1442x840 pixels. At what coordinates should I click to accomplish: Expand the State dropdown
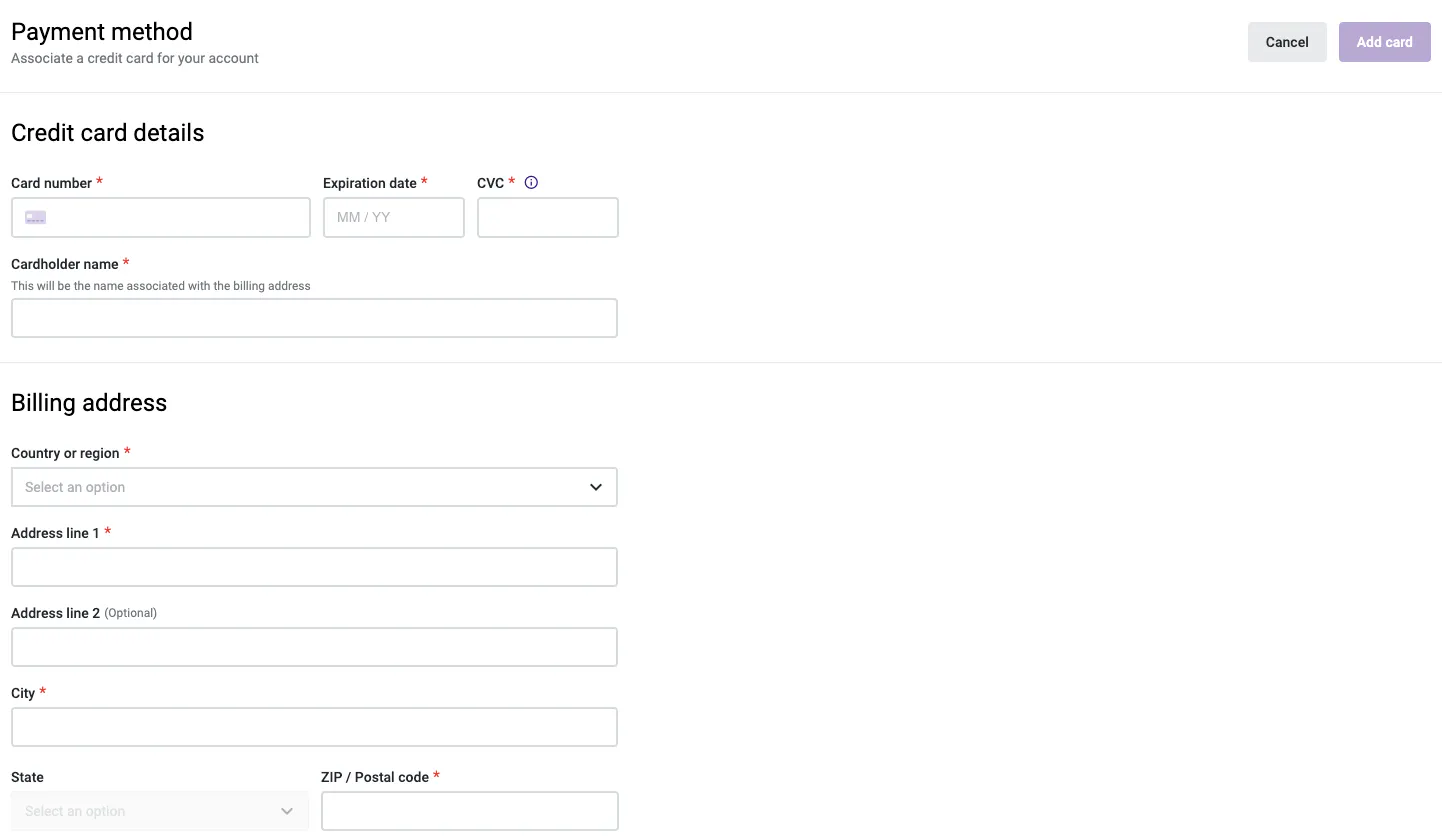pyautogui.click(x=160, y=811)
